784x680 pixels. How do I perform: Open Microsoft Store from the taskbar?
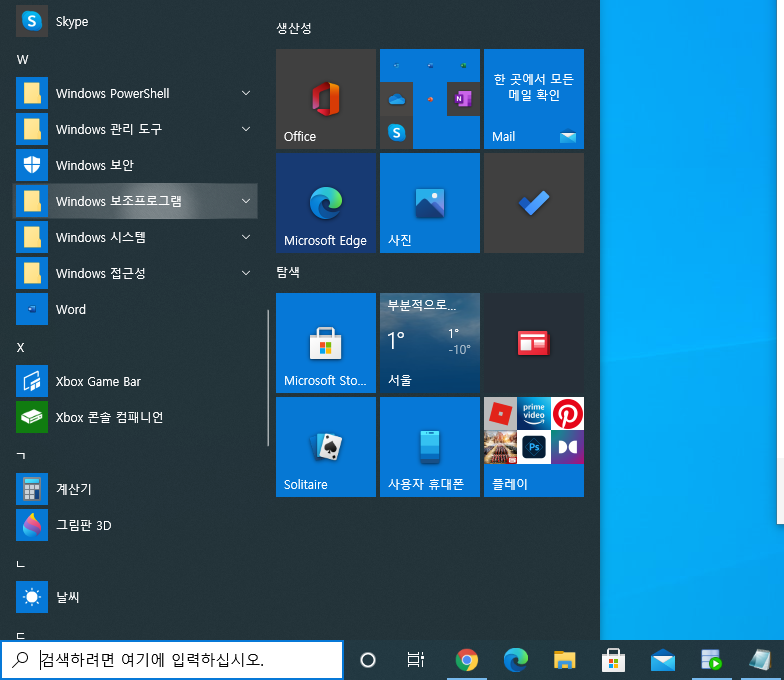click(614, 660)
